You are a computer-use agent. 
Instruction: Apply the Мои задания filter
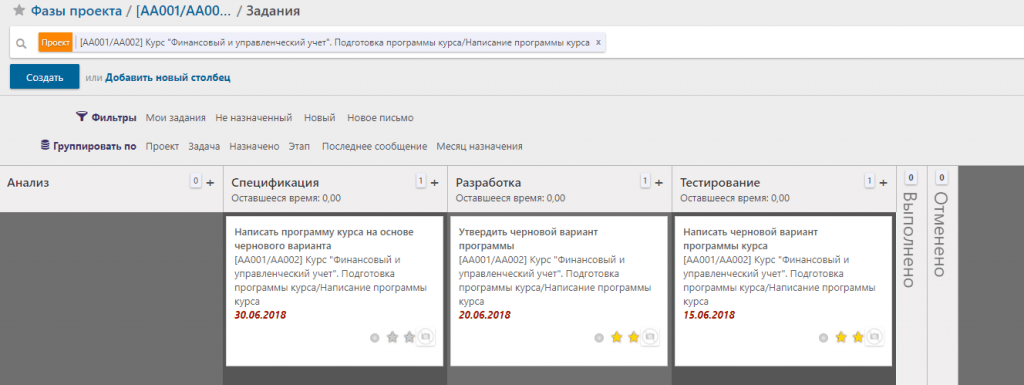(176, 118)
